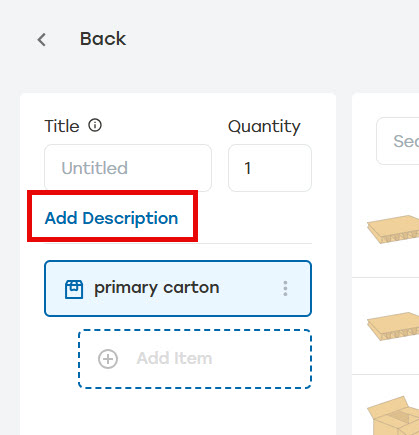Select the primary carton item row
The width and height of the screenshot is (419, 435).
[x=178, y=288]
